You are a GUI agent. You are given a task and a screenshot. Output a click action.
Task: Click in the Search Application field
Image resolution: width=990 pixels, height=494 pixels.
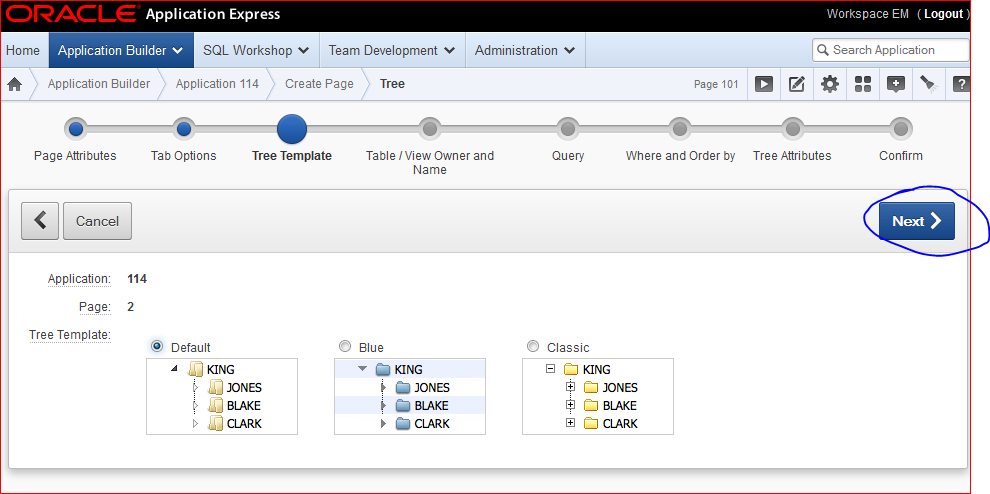(x=890, y=50)
